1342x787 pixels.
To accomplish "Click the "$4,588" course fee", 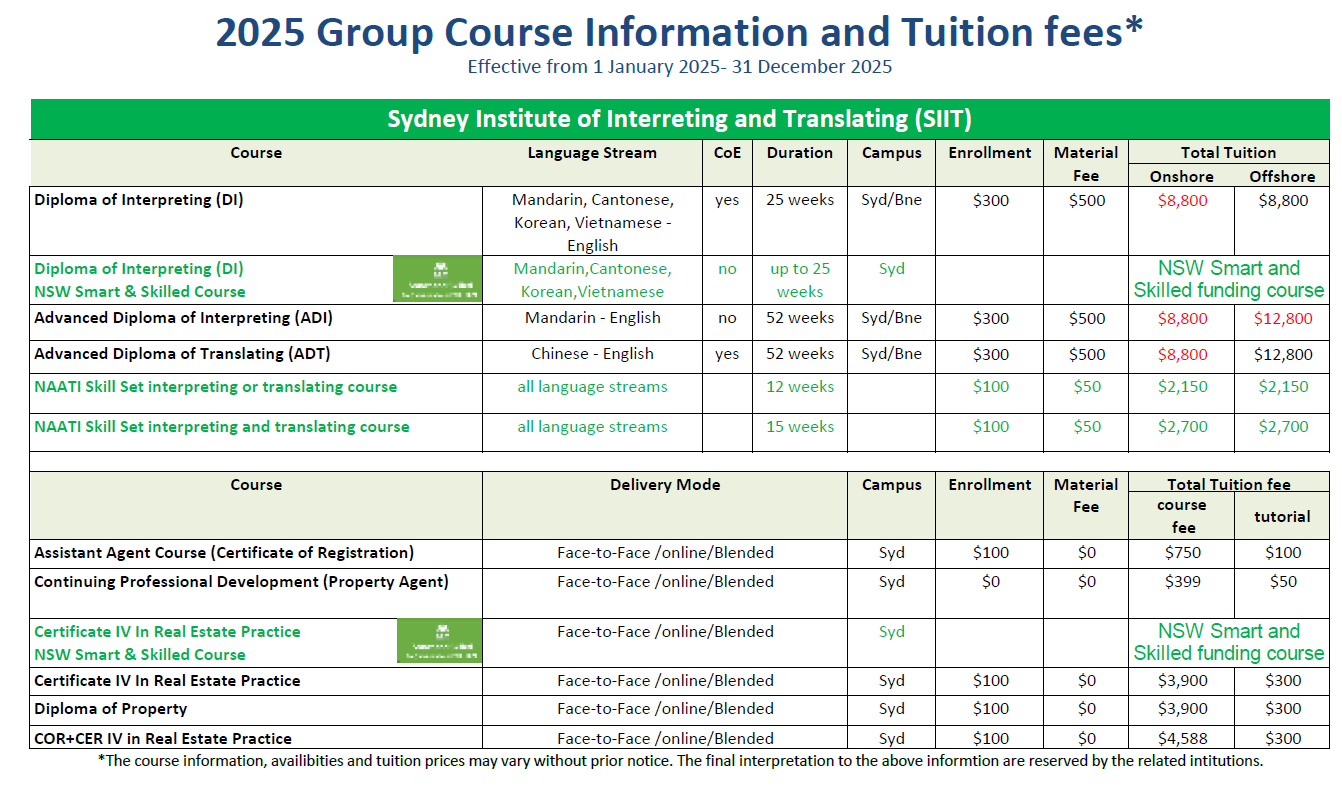I will (1182, 739).
